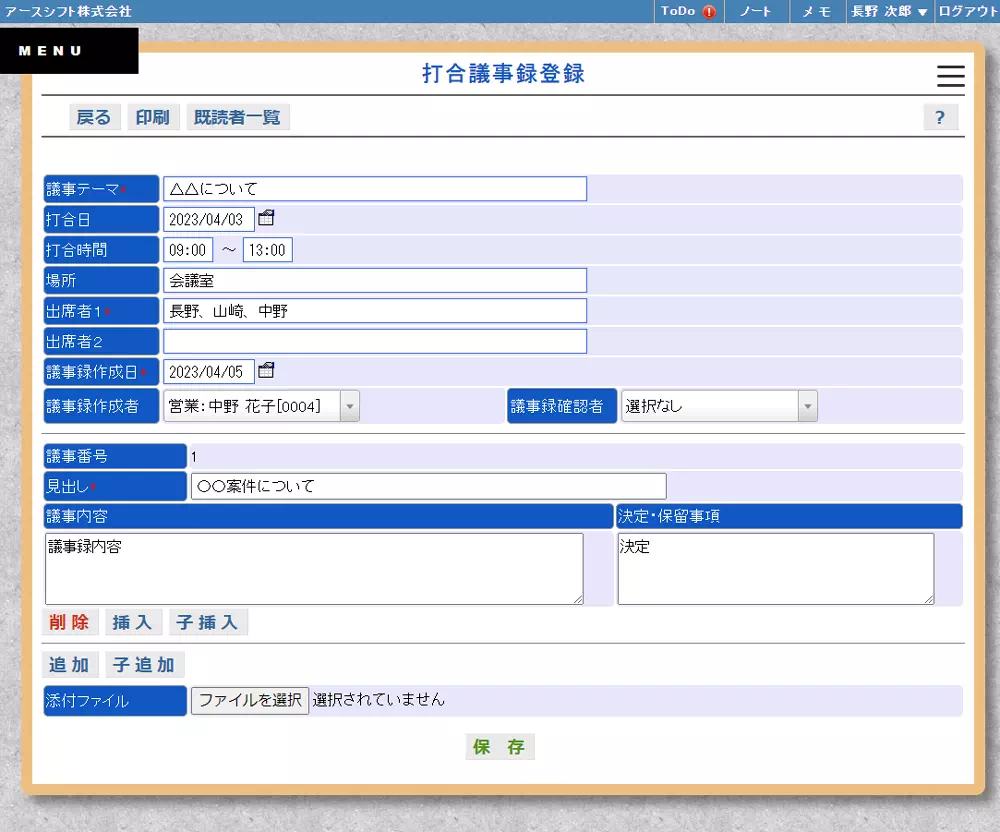This screenshot has width=1000, height=832.
Task: Click inside the 議事テーマ input field
Action: click(x=375, y=188)
